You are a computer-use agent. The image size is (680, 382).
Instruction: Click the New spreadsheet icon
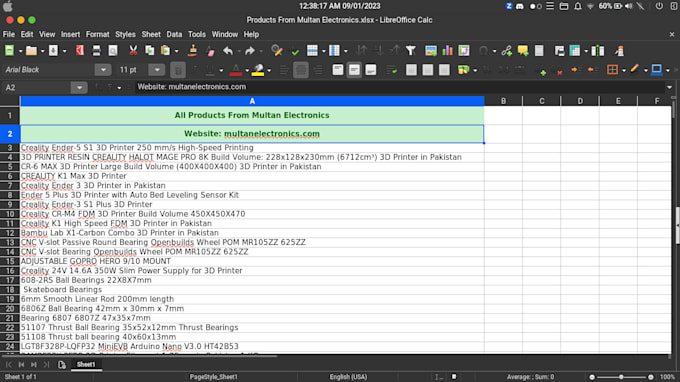click(9, 51)
